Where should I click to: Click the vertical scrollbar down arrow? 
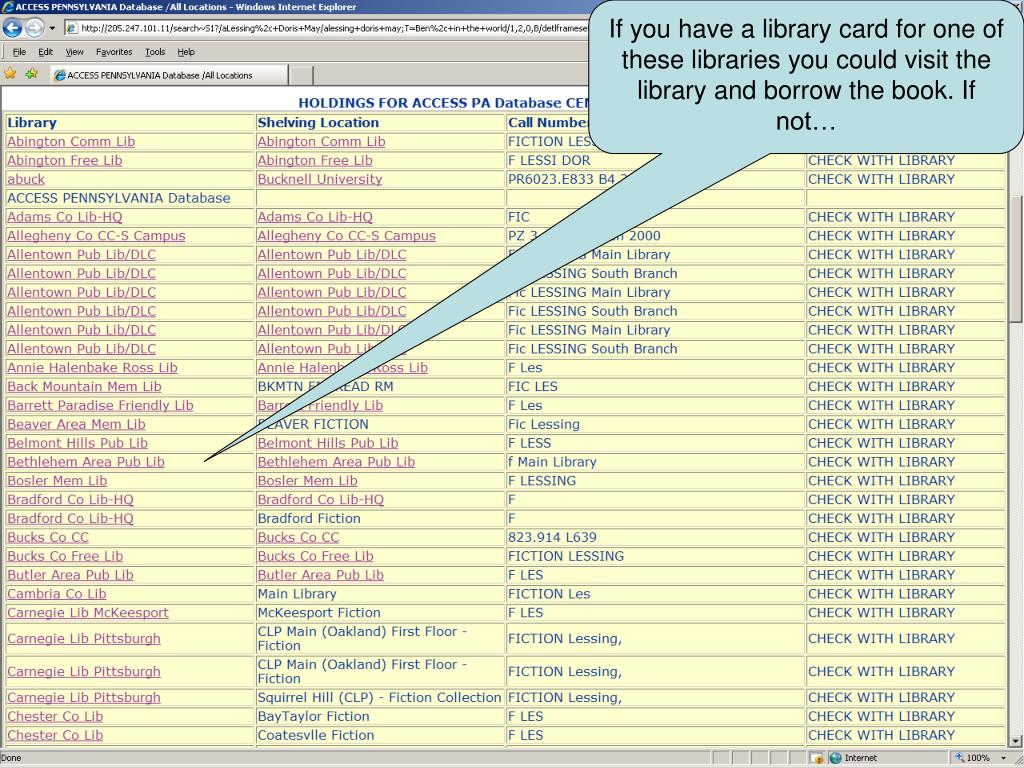point(1016,742)
